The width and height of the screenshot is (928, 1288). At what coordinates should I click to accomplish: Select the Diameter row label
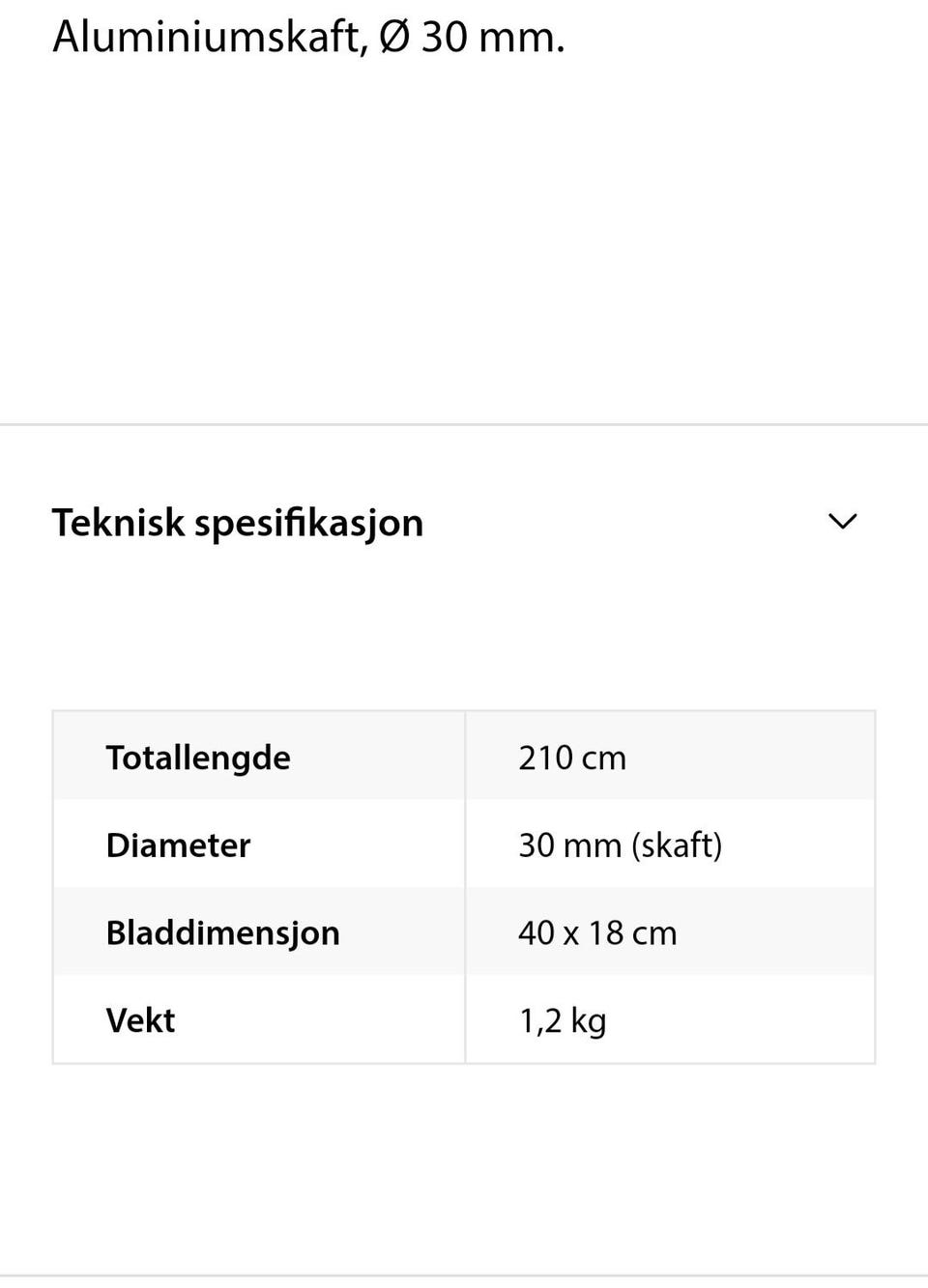pyautogui.click(x=178, y=844)
